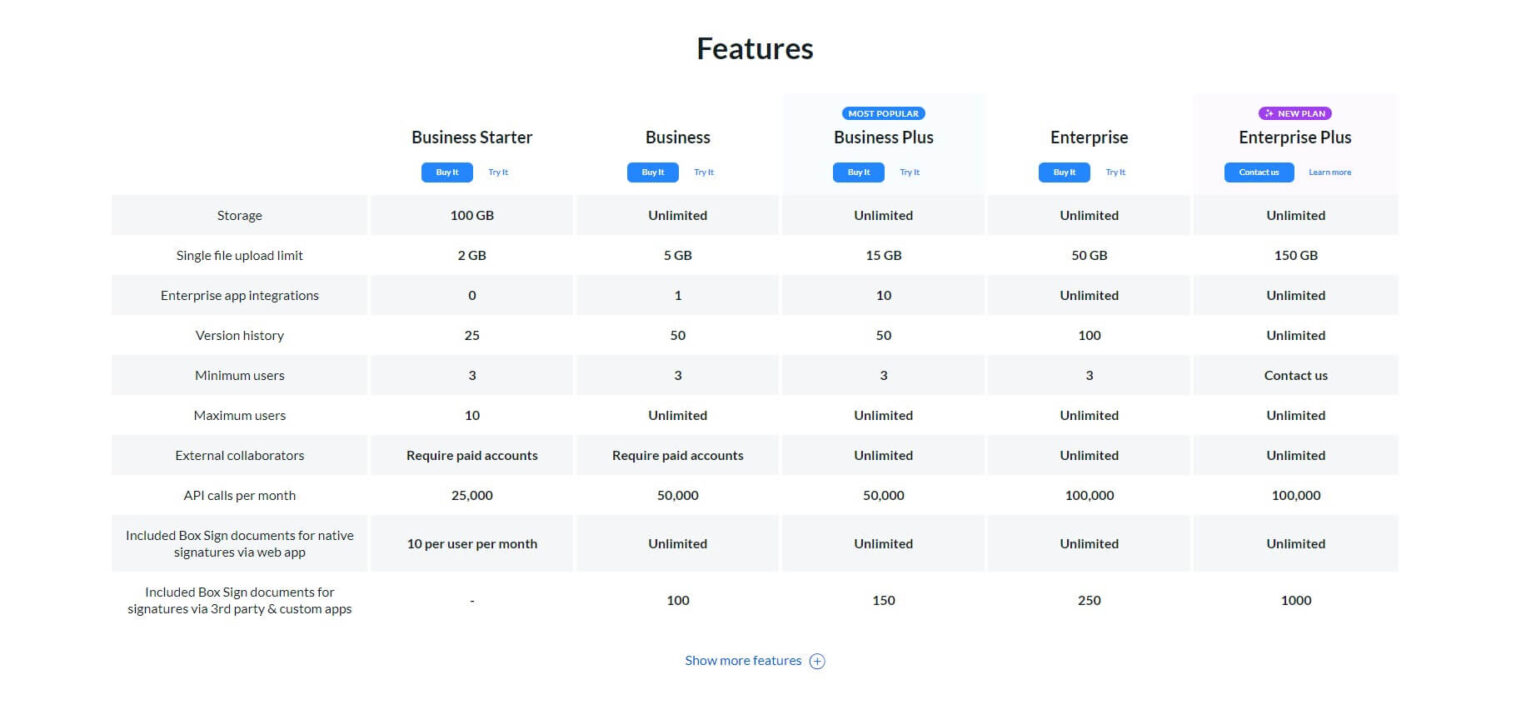This screenshot has width=1536, height=710.
Task: Click the sparkle icon on the NEW PLAN badge
Action: tap(1267, 113)
